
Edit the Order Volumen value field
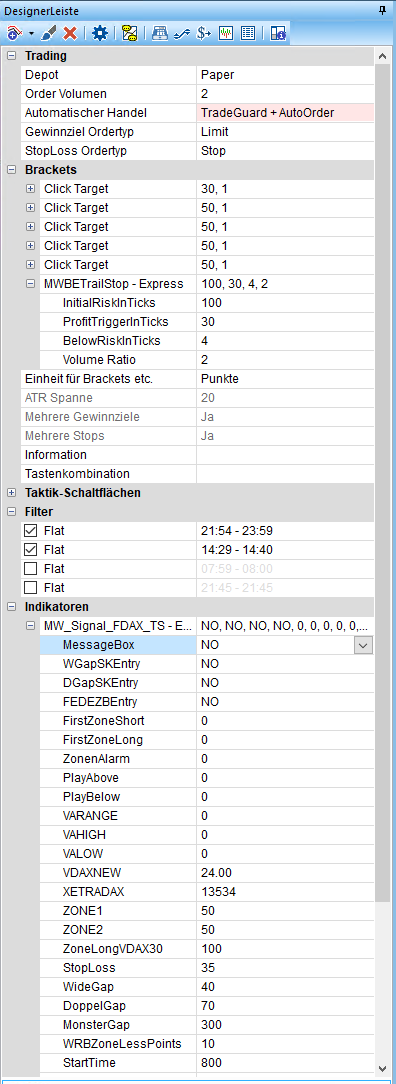click(x=285, y=93)
